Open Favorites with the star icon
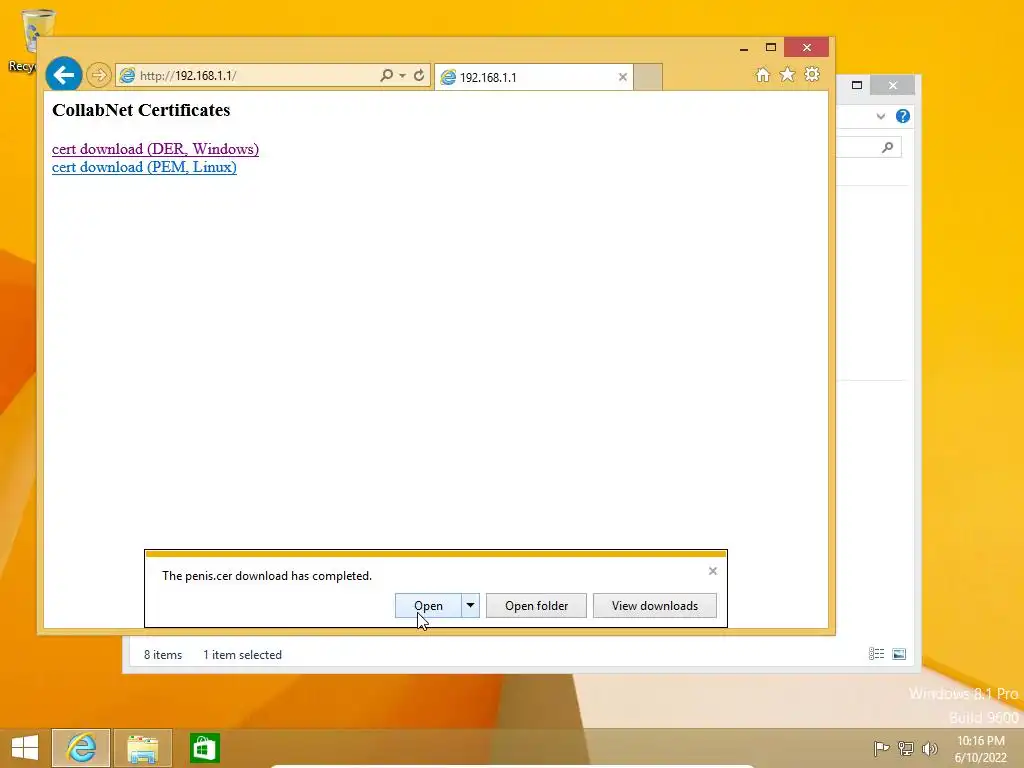 click(788, 74)
